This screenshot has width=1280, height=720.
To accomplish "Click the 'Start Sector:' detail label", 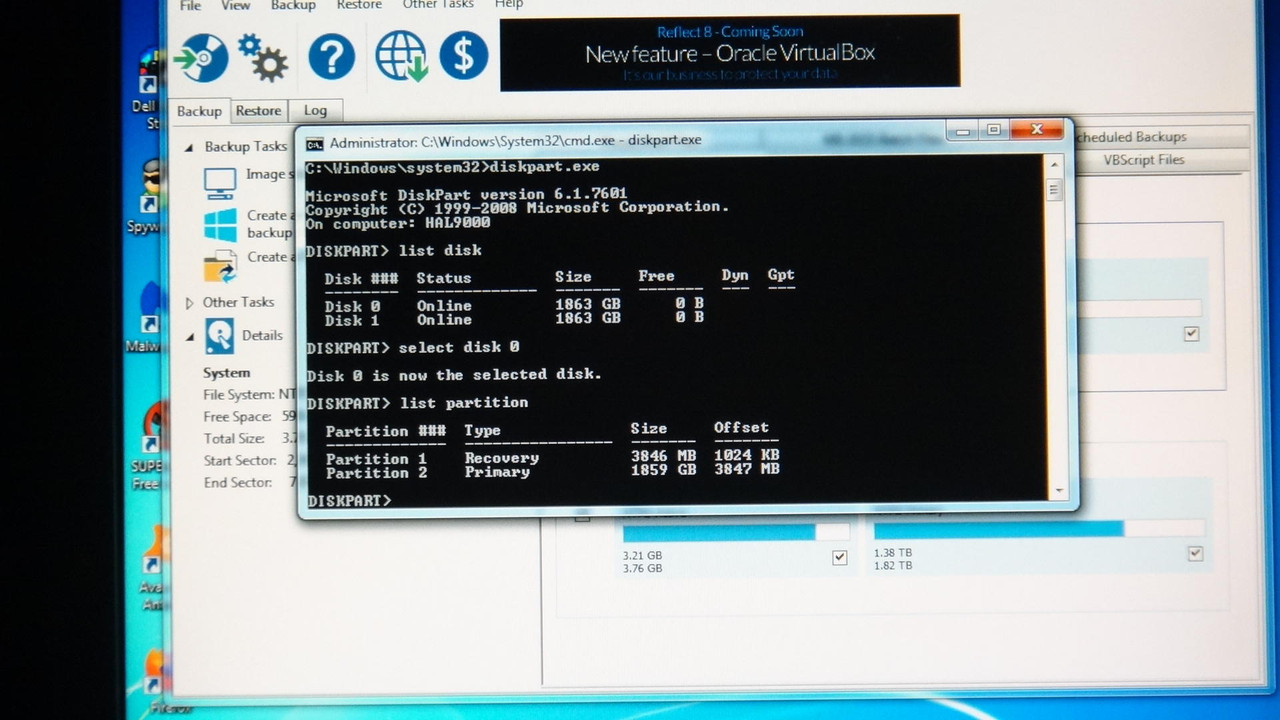I will tap(240, 461).
